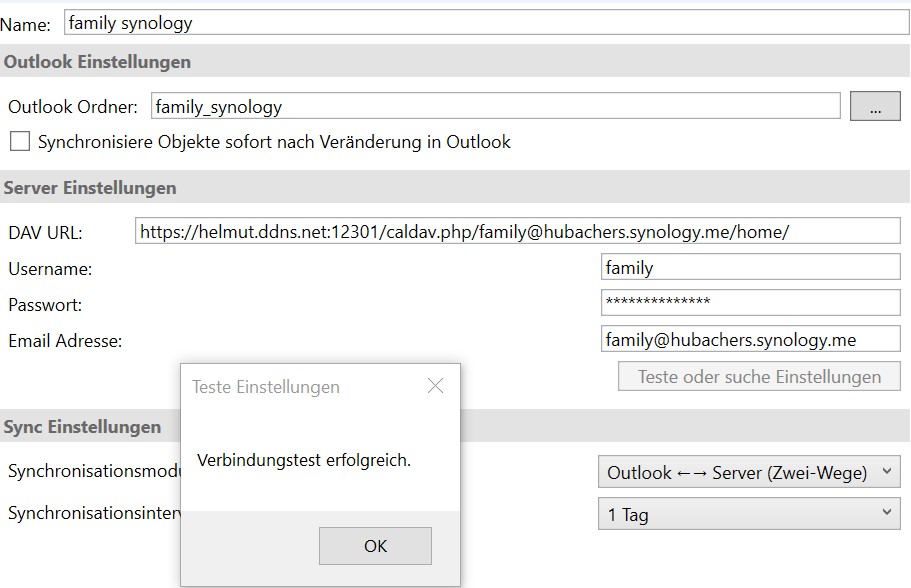Screen dimensions: 911x588
Task: Click the 'Passwort:' label
Action: click(45, 305)
